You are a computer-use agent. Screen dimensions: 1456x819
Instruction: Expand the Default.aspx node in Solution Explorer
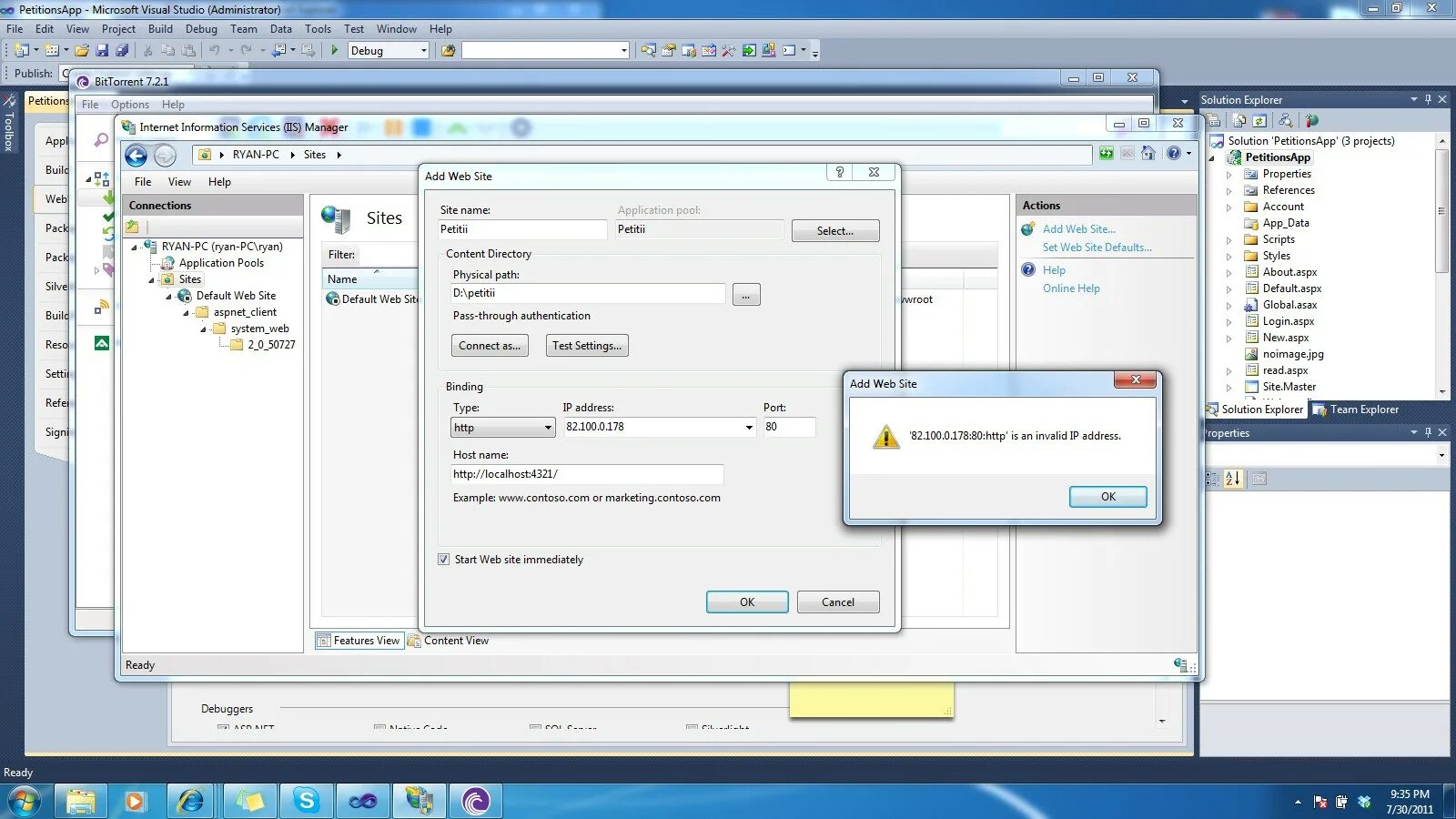(1228, 289)
